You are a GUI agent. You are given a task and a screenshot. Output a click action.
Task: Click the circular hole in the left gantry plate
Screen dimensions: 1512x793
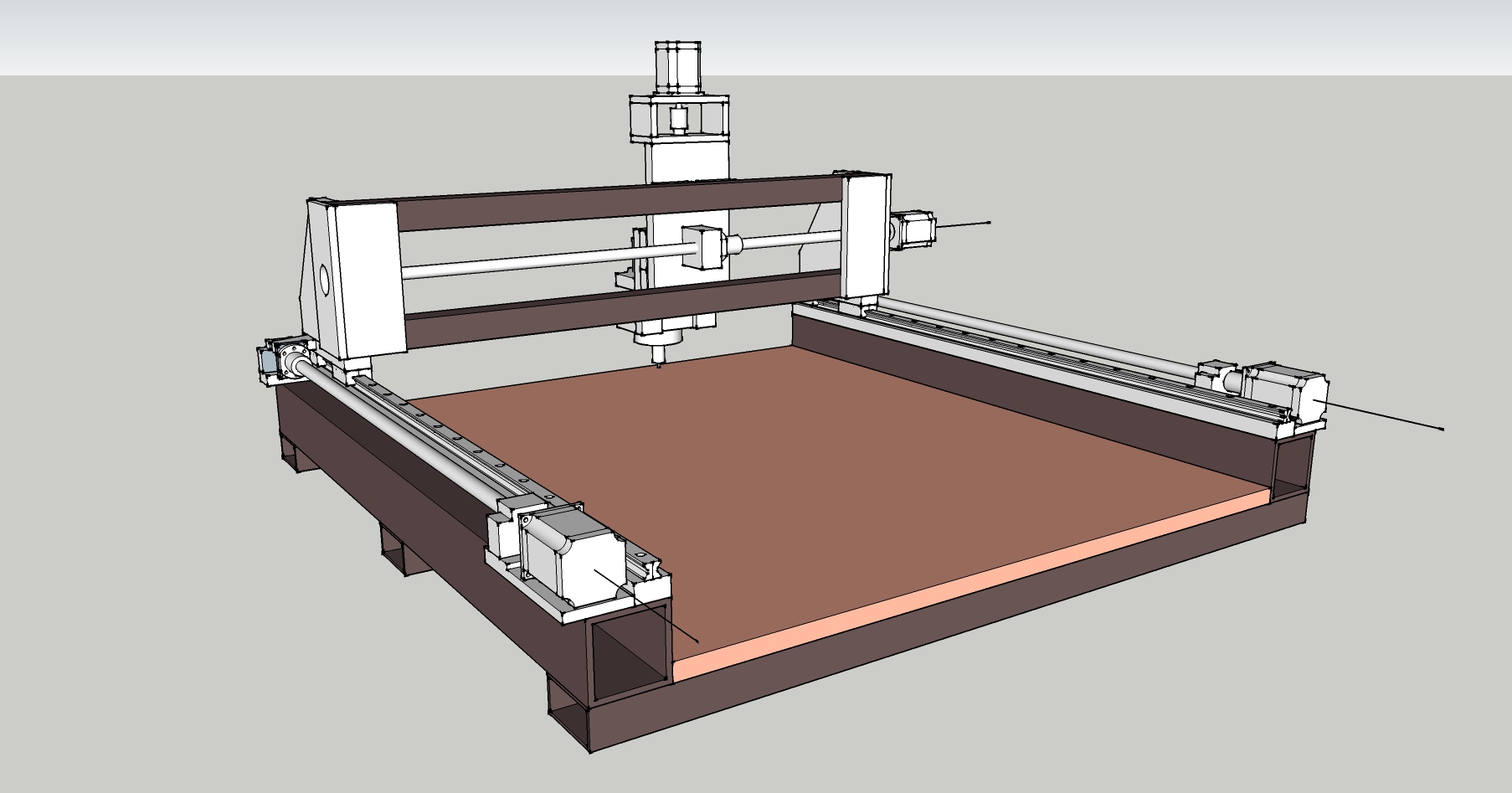(324, 280)
